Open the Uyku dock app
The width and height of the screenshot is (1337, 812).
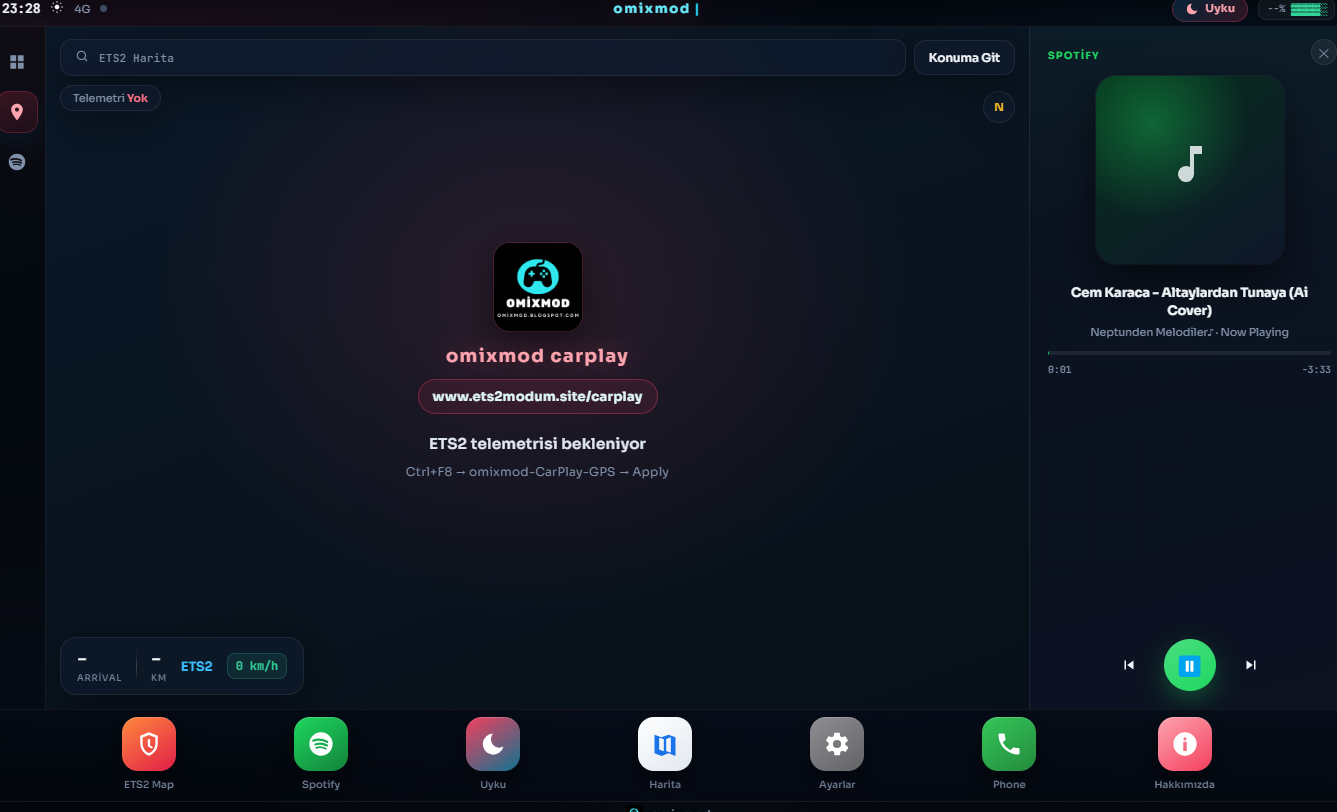(493, 744)
